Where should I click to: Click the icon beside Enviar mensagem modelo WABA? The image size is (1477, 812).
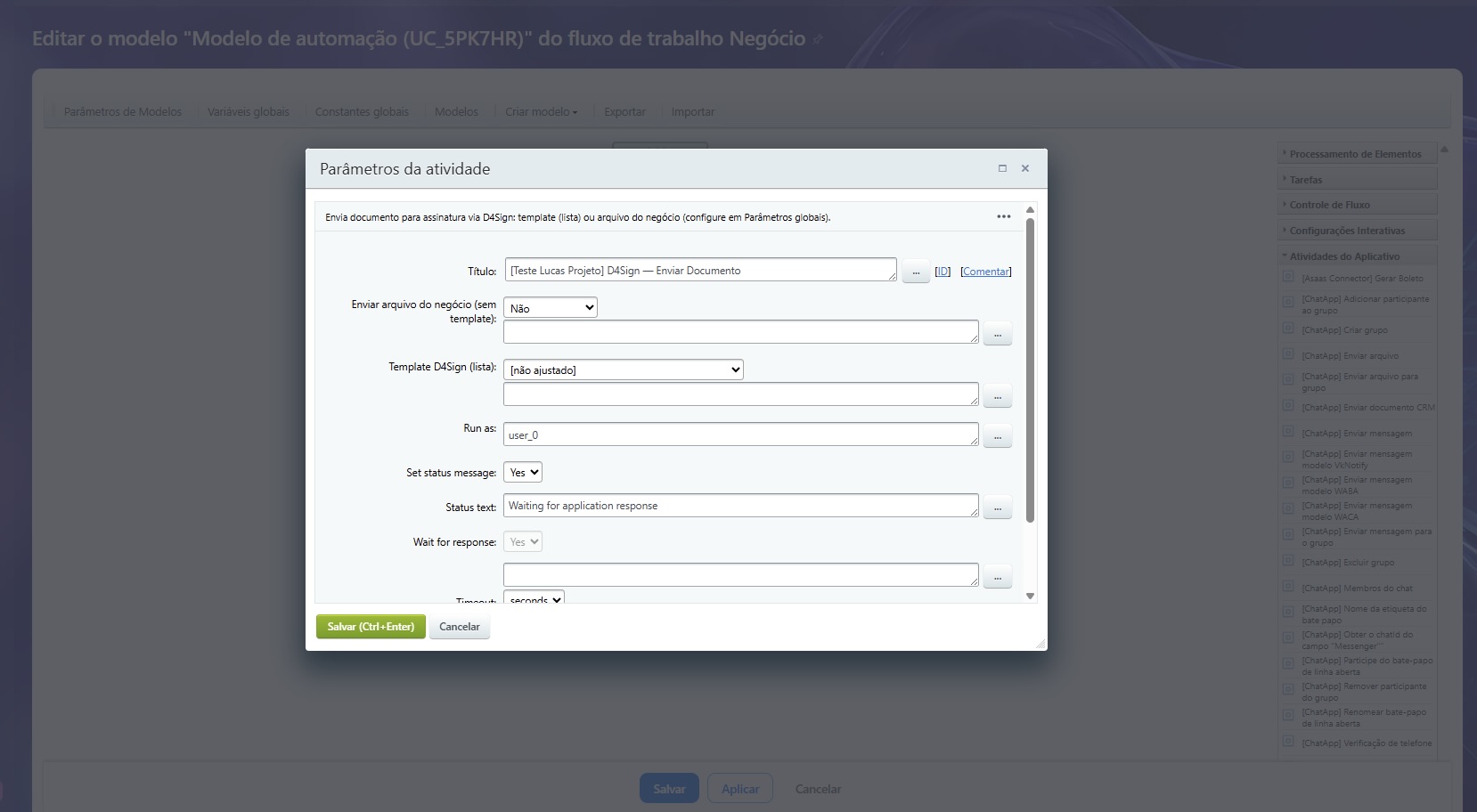(x=1288, y=483)
